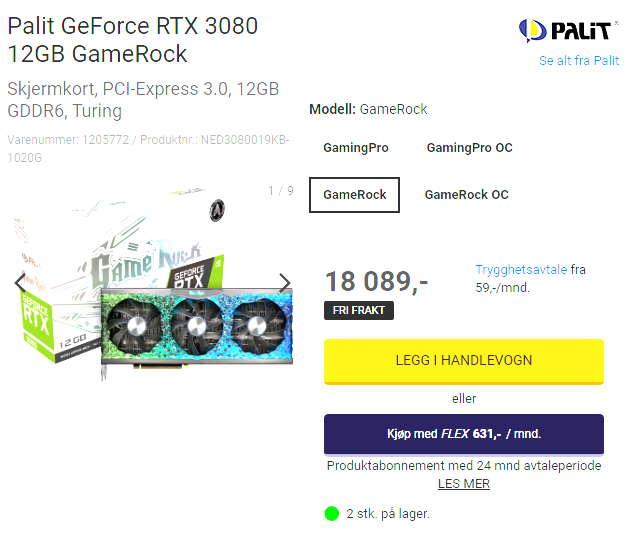Click the green in-stock status indicator
This screenshot has width=632, height=543.
(x=332, y=514)
